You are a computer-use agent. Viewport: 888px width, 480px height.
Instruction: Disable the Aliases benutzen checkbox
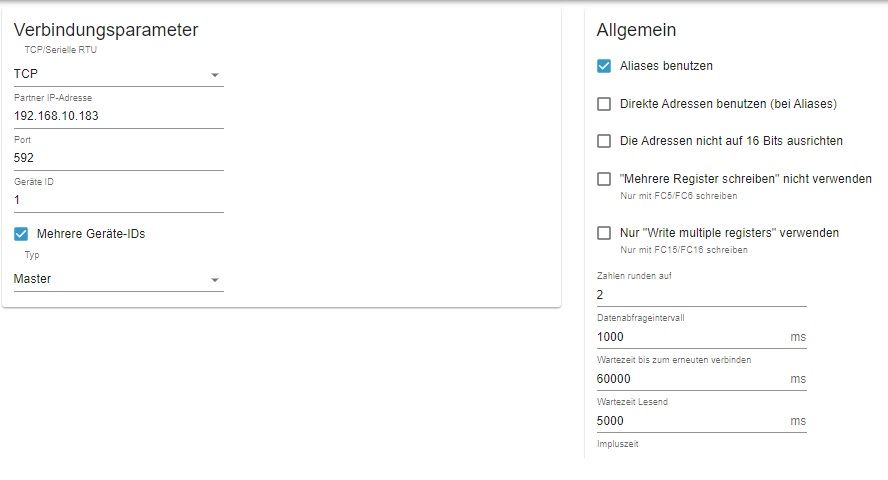pos(604,66)
